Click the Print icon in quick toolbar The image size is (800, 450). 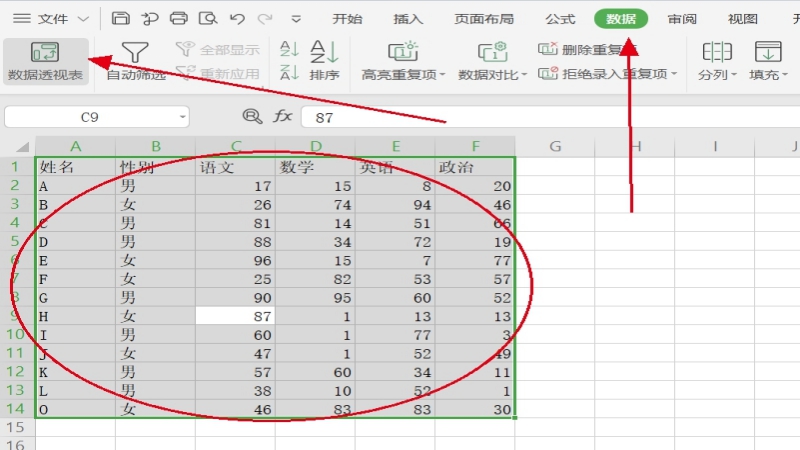pos(178,18)
